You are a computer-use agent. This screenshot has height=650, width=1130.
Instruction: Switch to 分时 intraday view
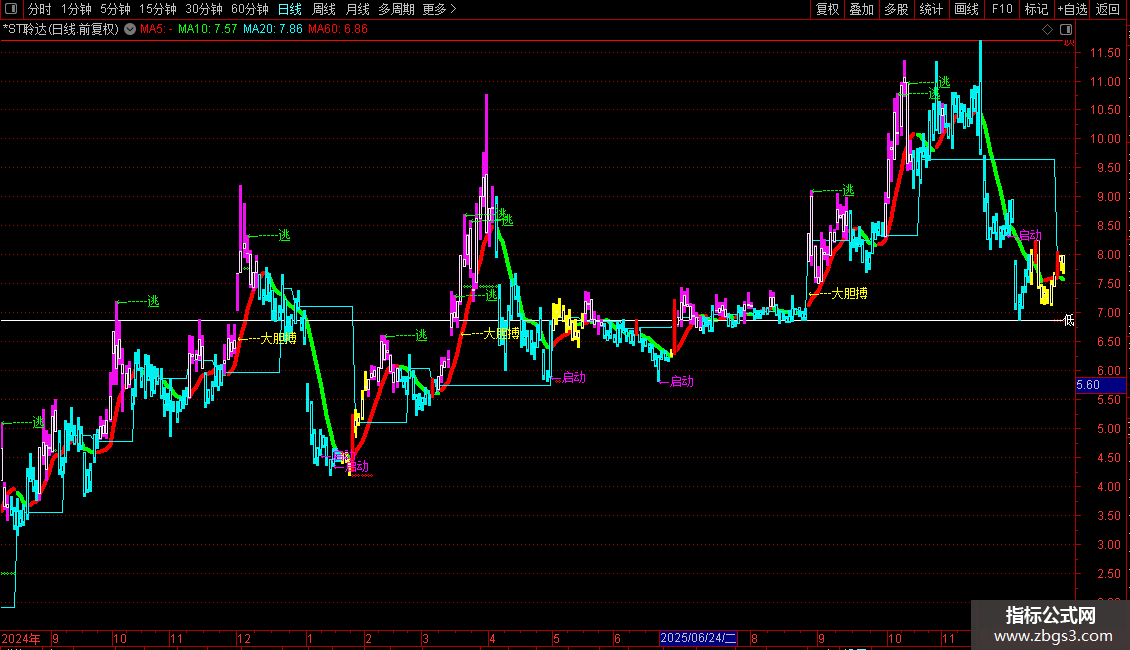point(40,9)
